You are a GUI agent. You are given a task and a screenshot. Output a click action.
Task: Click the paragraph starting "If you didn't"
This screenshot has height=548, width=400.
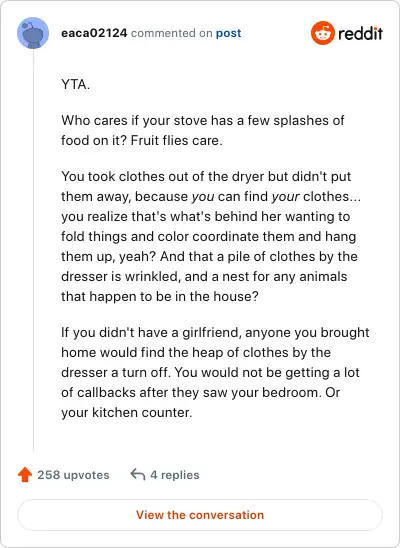(215, 372)
